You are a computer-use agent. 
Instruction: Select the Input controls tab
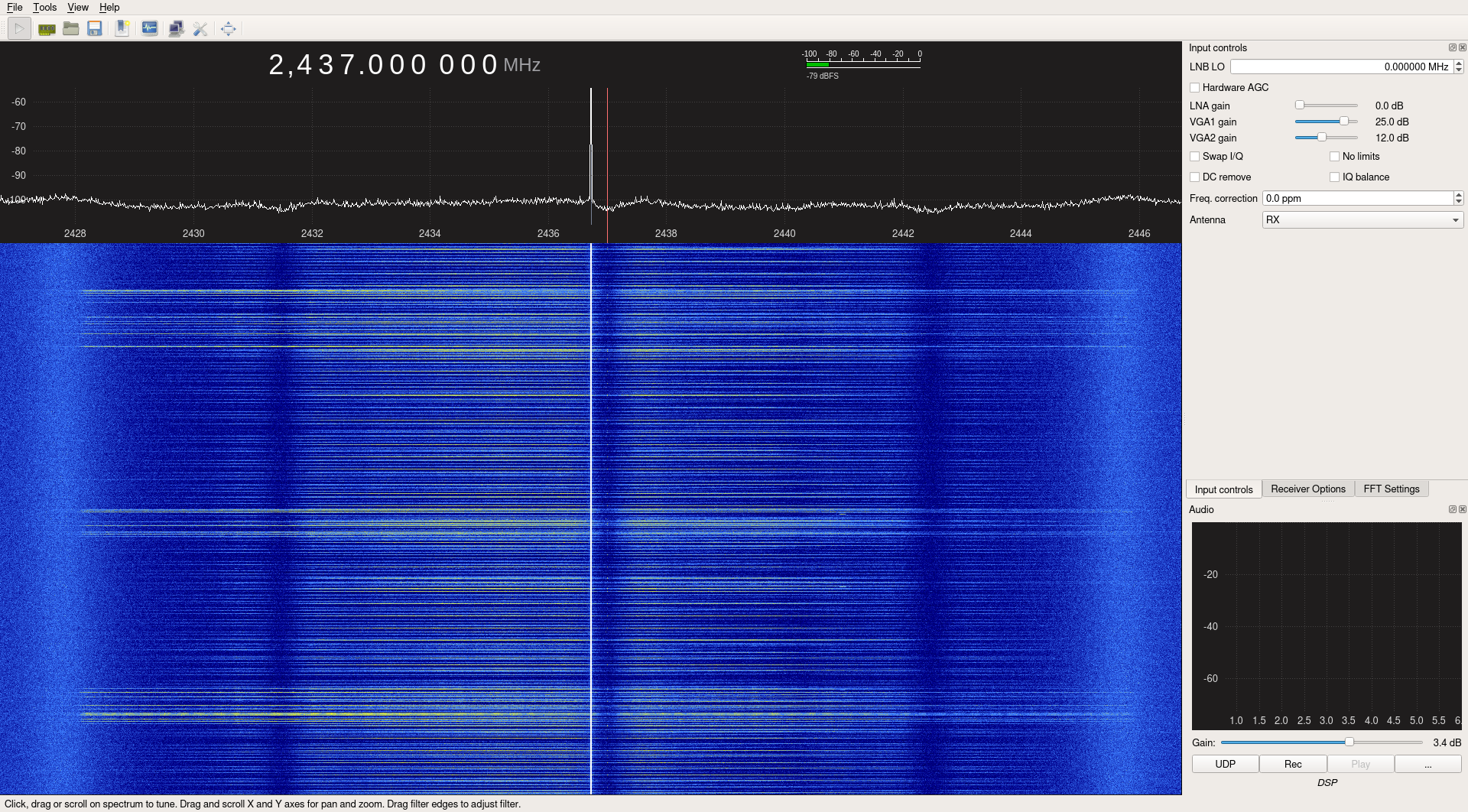tap(1223, 489)
